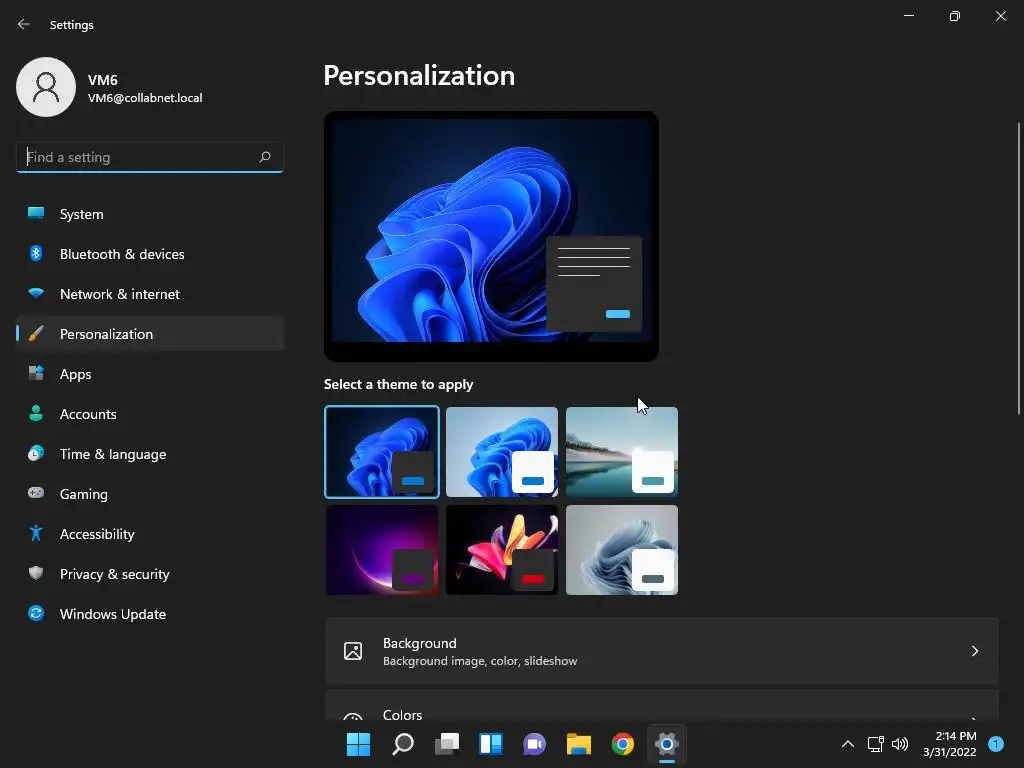Image resolution: width=1024 pixels, height=768 pixels.
Task: Open Widgets from the taskbar
Action: (x=491, y=744)
